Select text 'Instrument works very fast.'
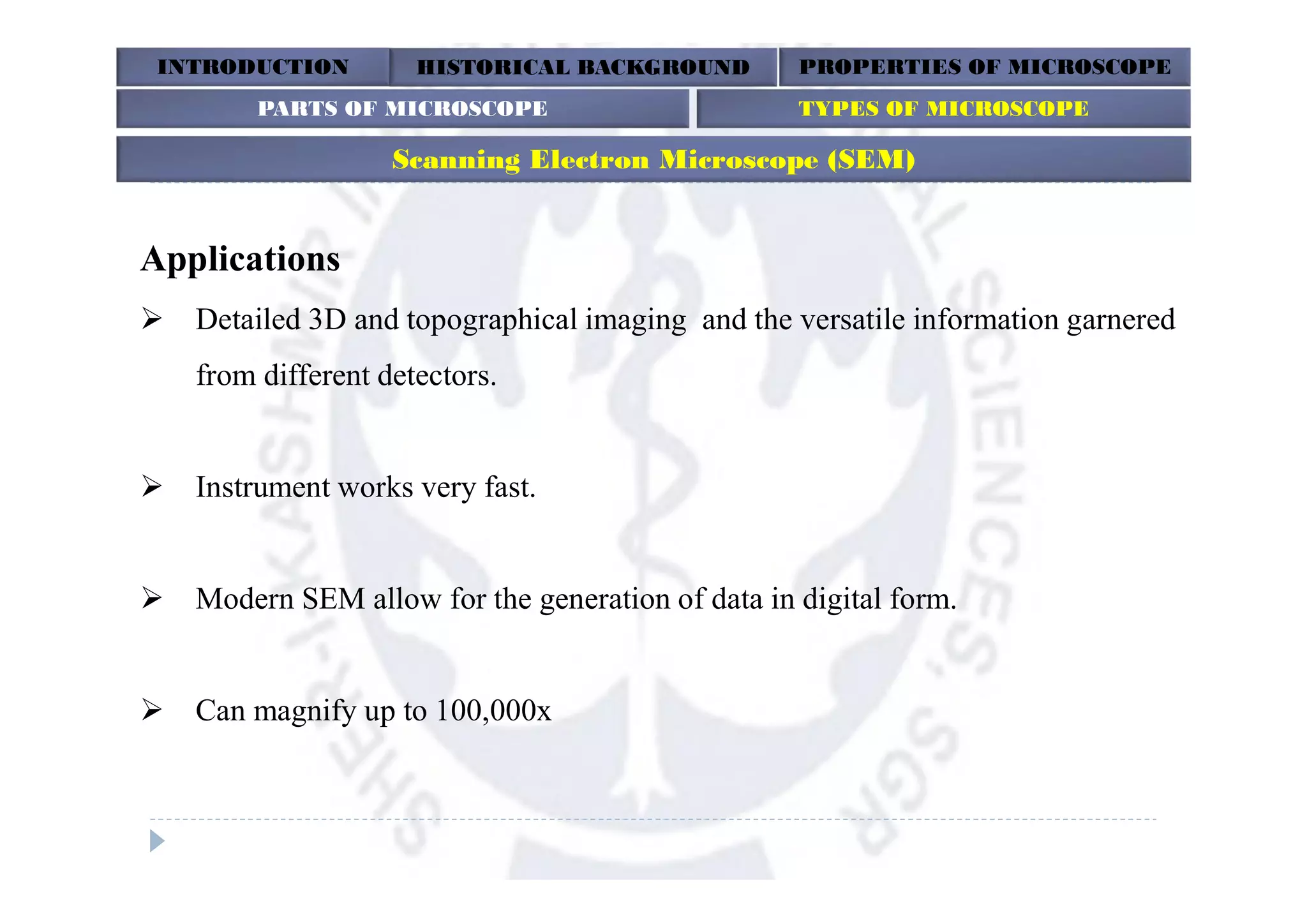The height and width of the screenshot is (924, 1307). pos(366,487)
